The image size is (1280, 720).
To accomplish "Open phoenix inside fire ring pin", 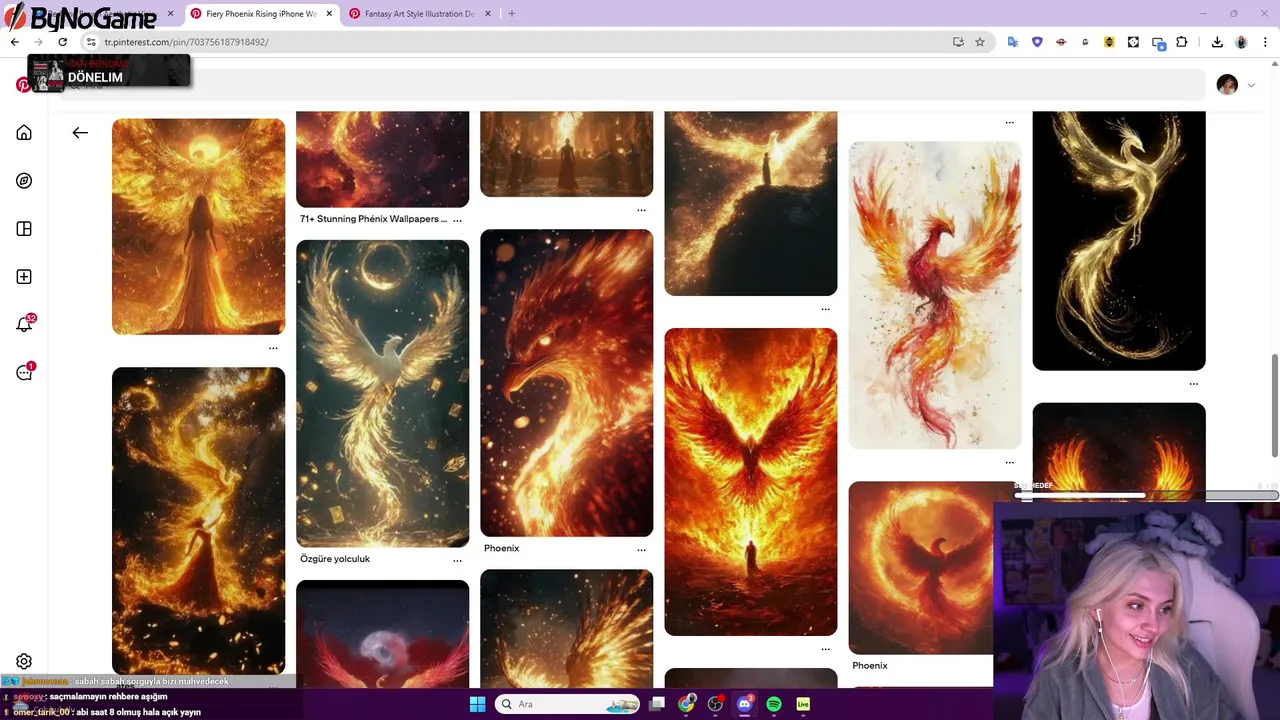I will (920, 568).
